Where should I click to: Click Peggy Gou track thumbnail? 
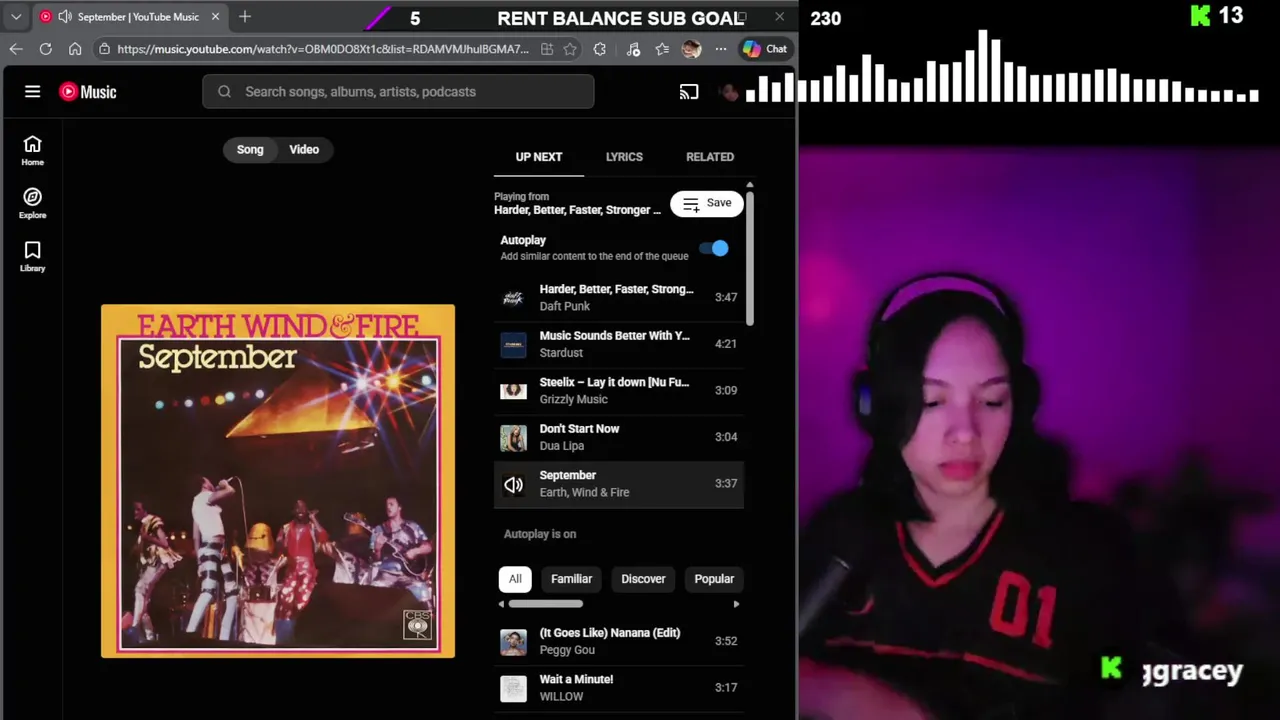tap(513, 641)
